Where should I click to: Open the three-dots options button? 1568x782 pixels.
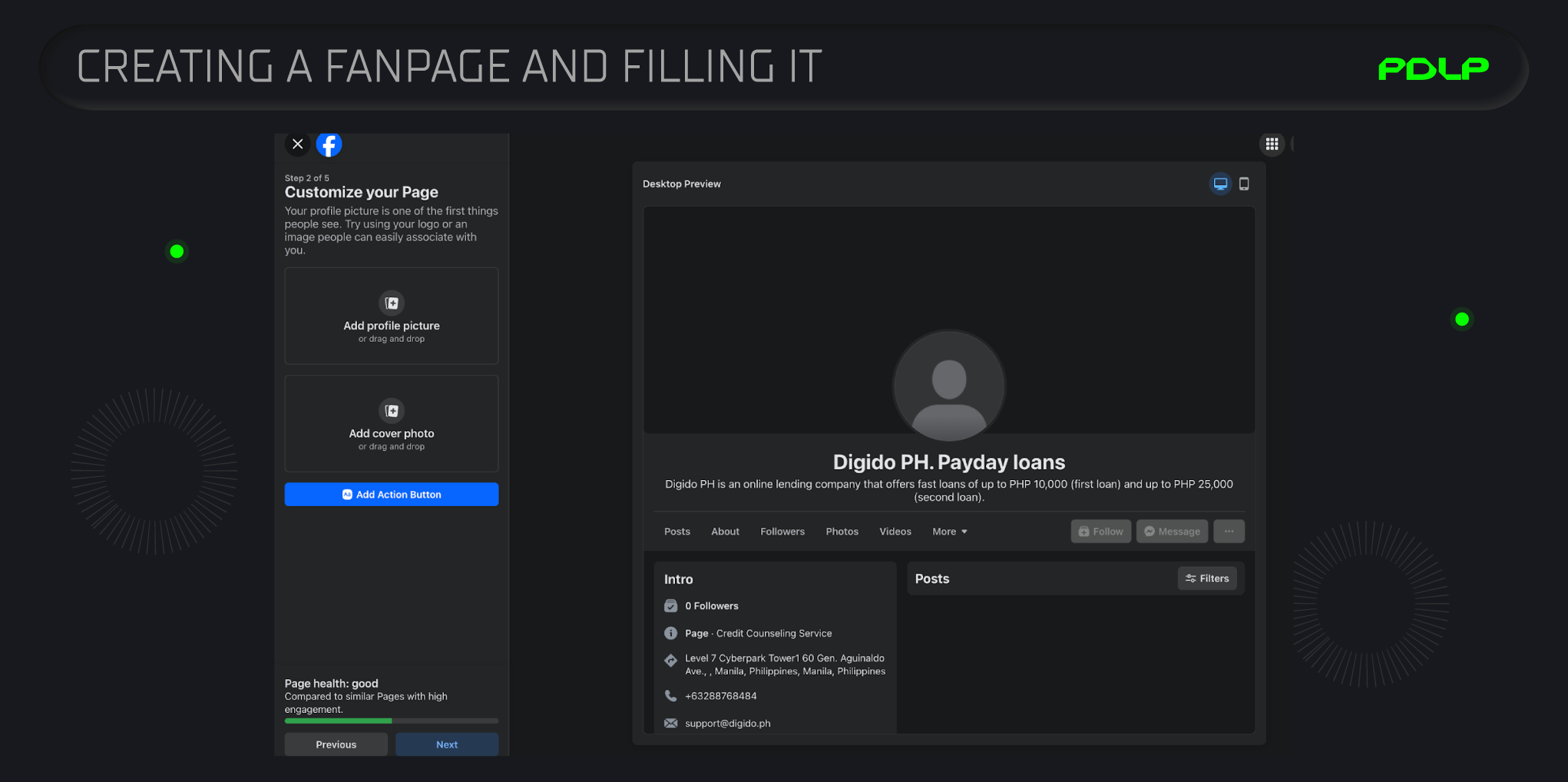click(1229, 532)
